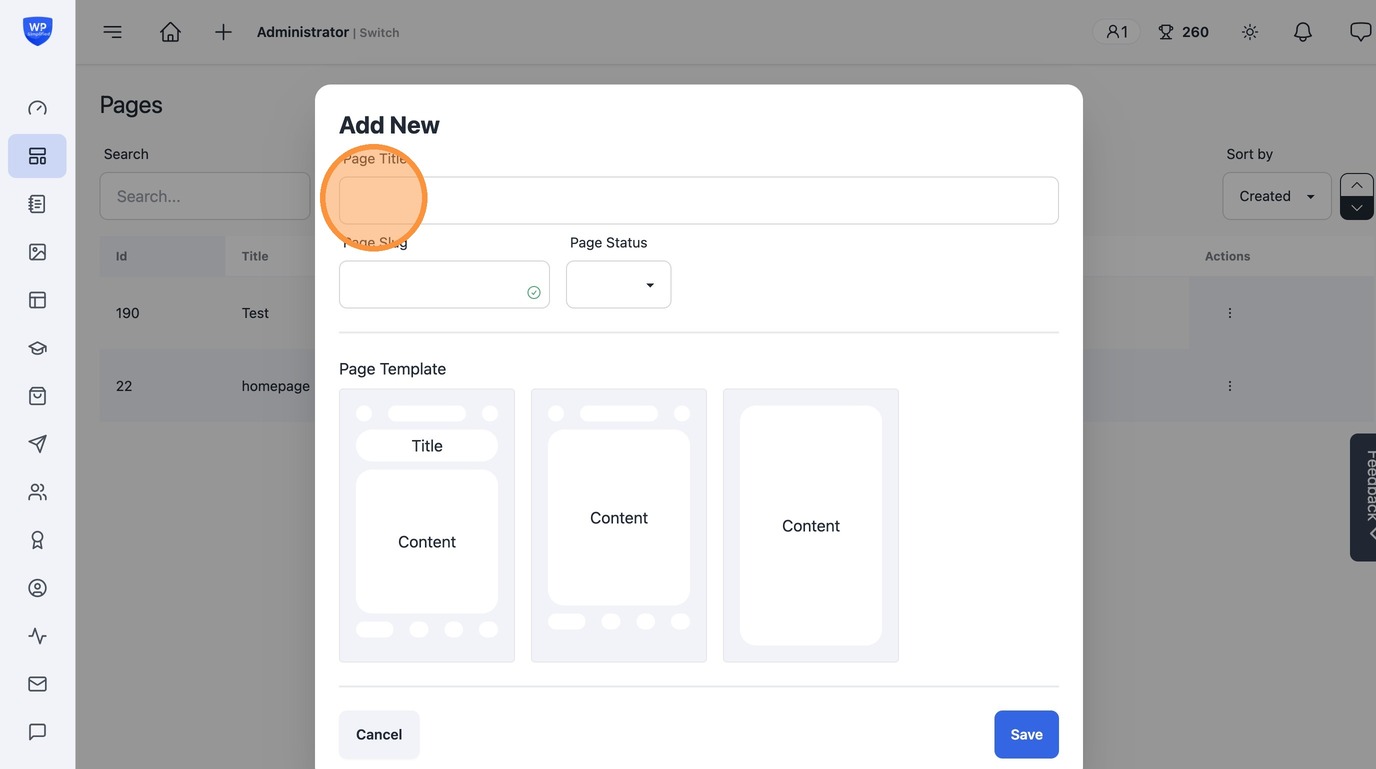Open the award ribbon icon in sidebar
The image size is (1376, 769).
coord(37,540)
